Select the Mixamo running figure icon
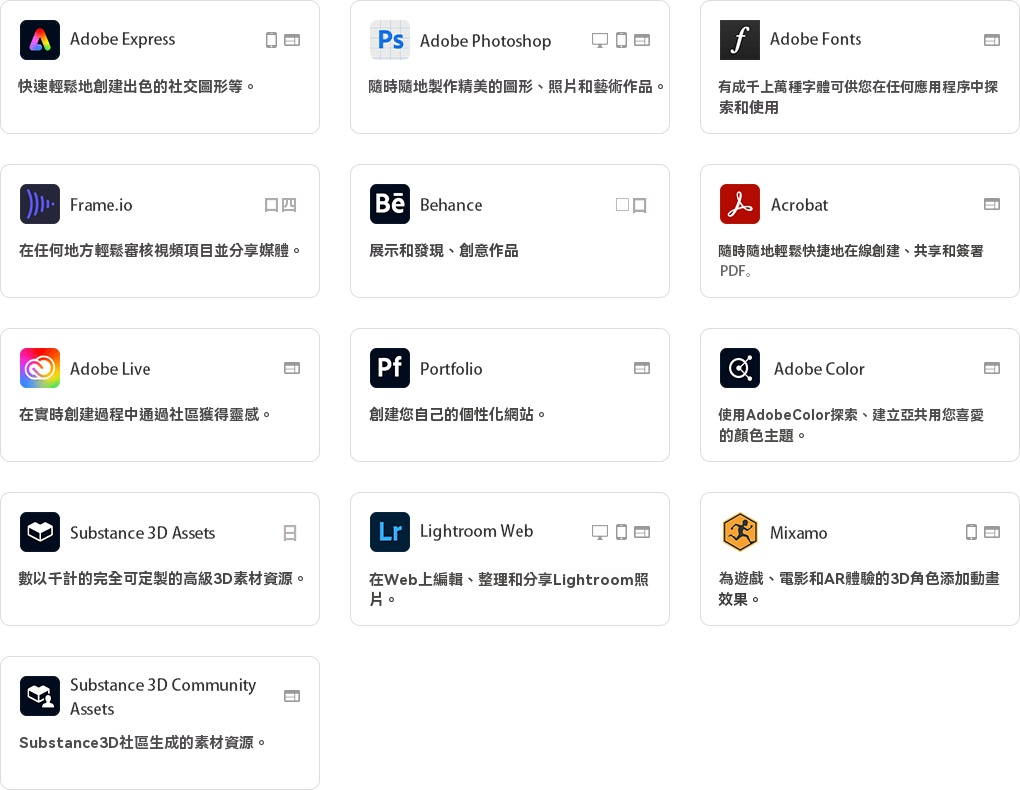The height and width of the screenshot is (790, 1020). [740, 532]
